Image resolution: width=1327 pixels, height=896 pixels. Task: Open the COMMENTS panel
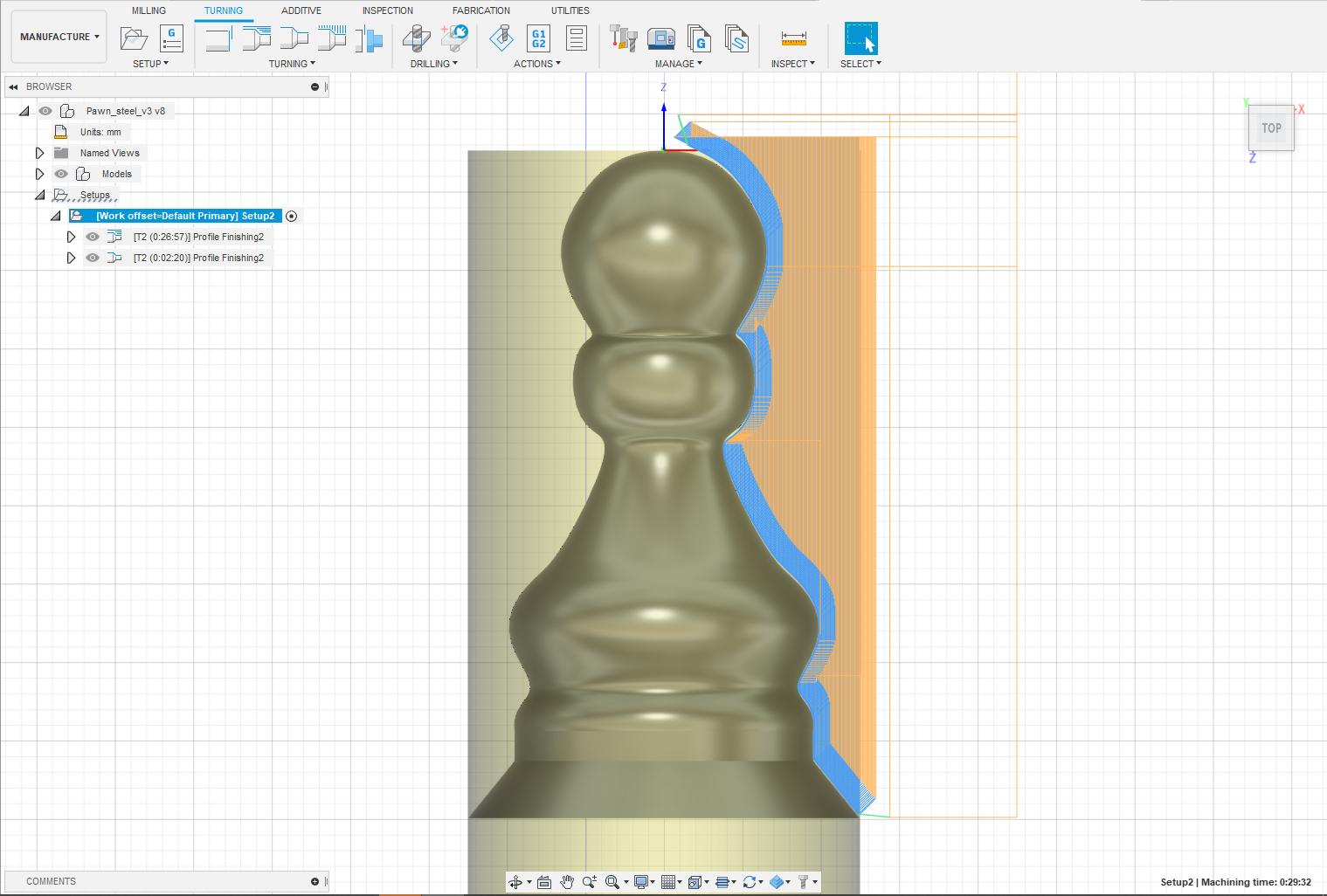[50, 881]
